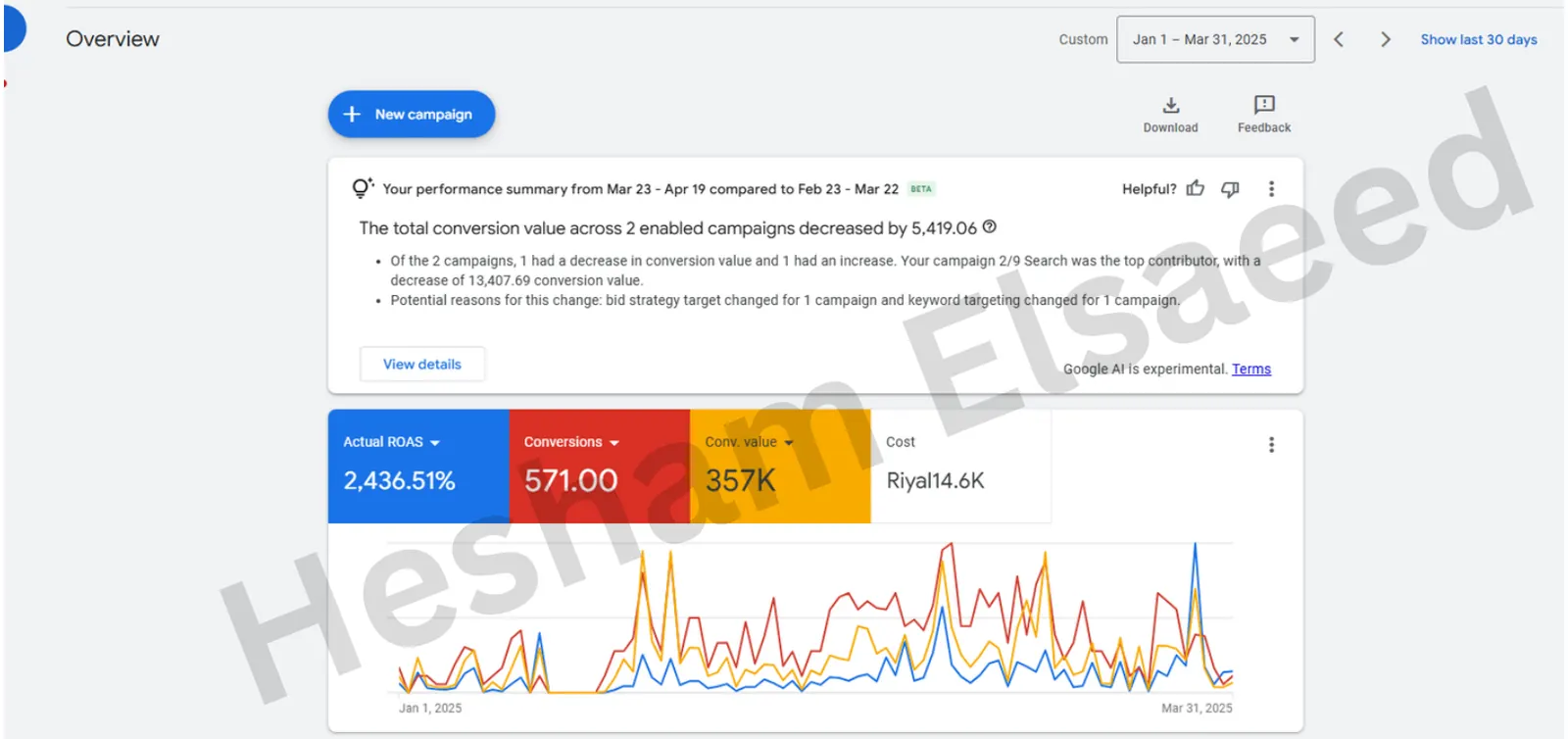Screen dimensions: 1568x739
Task: Click the Riyal14.6K cost value
Action: 936,481
